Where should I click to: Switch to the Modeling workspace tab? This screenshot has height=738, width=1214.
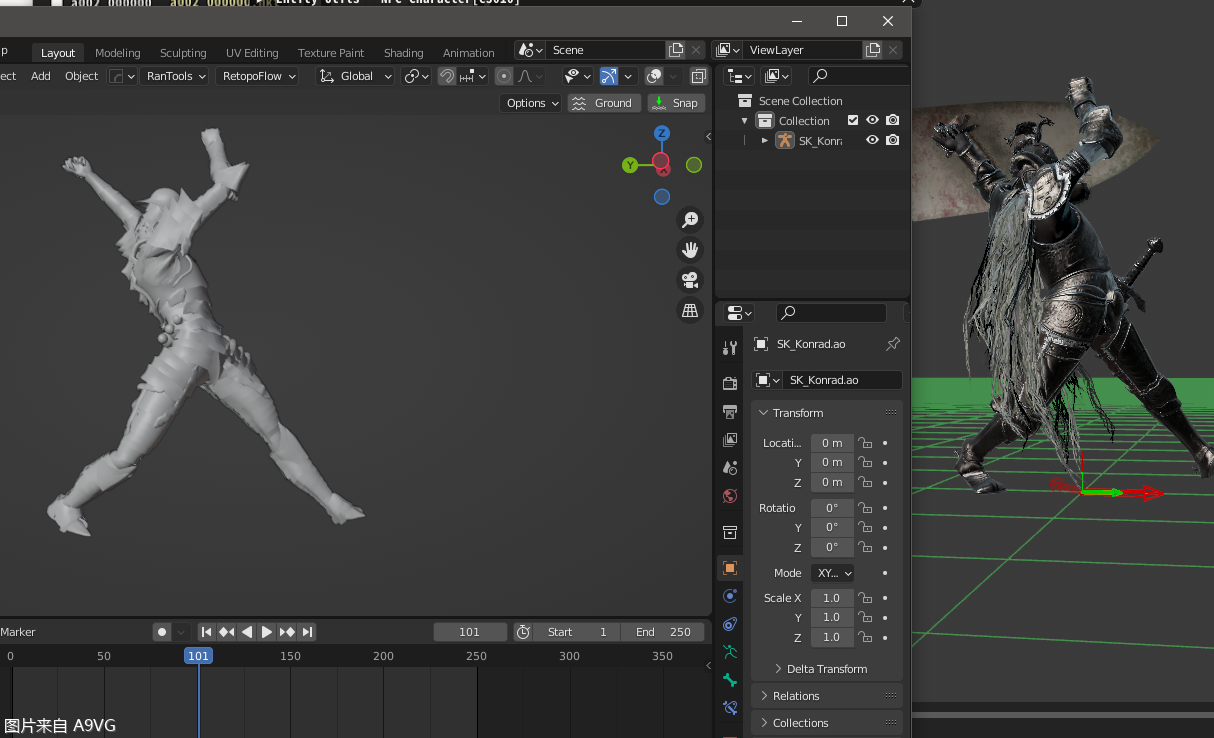118,53
